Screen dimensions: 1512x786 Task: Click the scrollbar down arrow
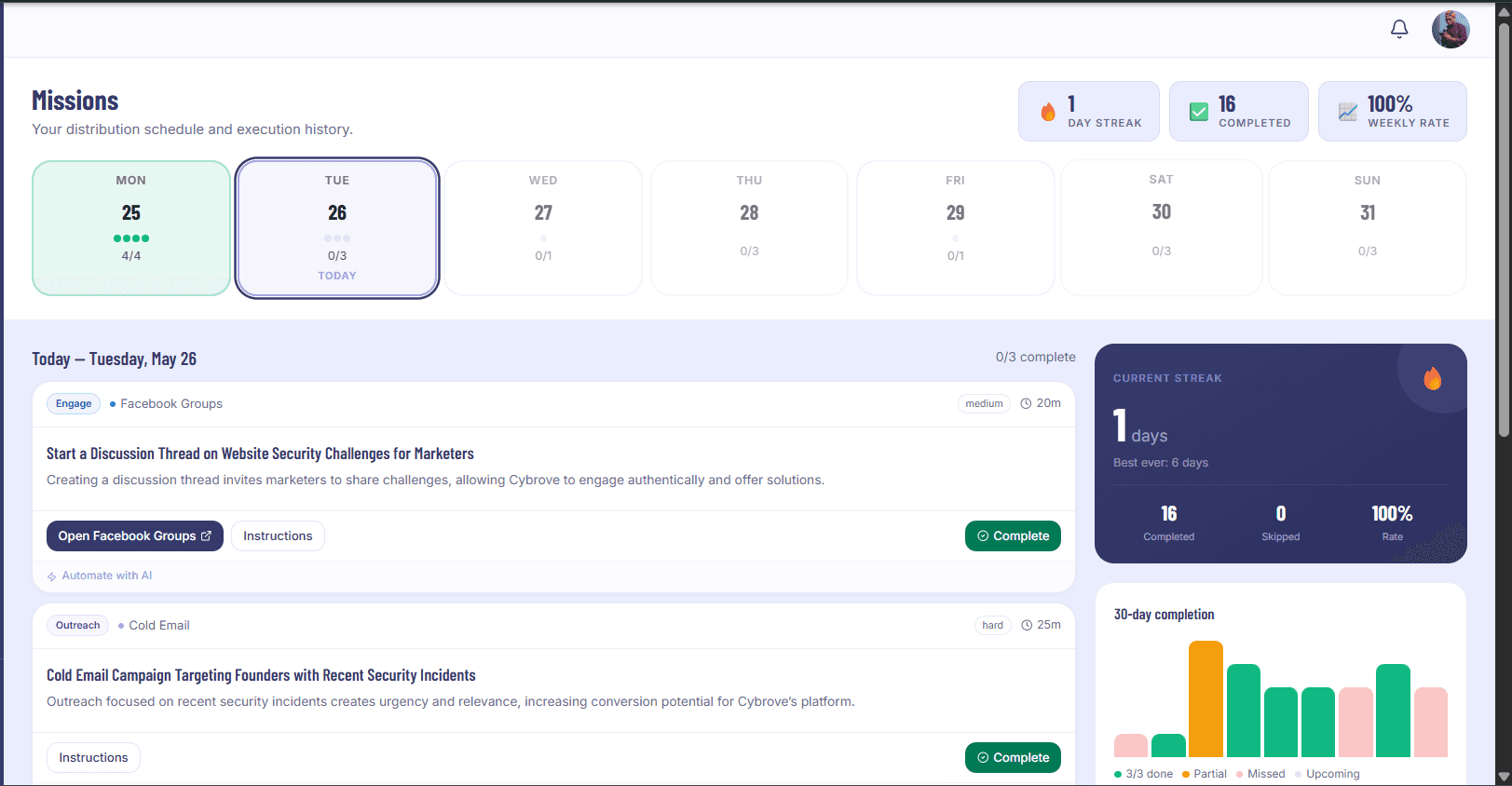point(1503,777)
